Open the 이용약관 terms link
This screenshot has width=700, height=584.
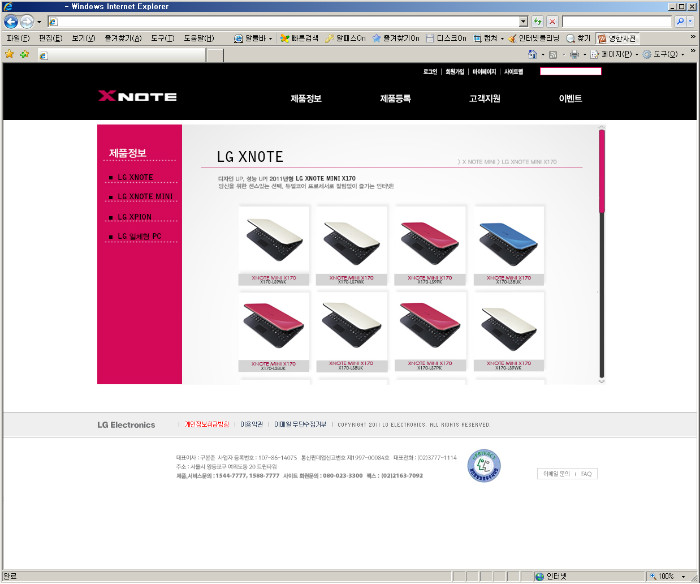tap(252, 424)
